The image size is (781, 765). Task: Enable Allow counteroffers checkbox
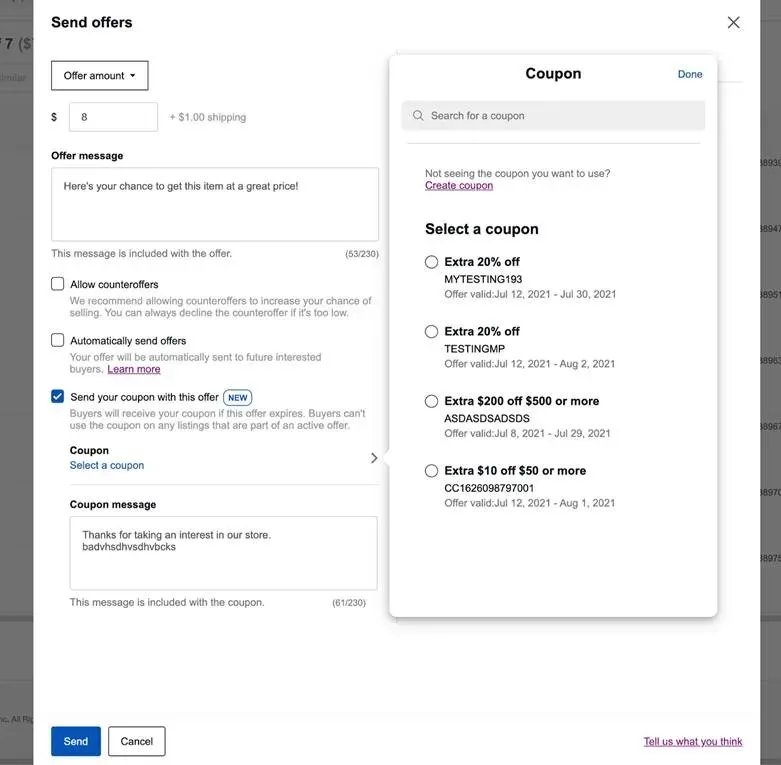click(x=58, y=284)
